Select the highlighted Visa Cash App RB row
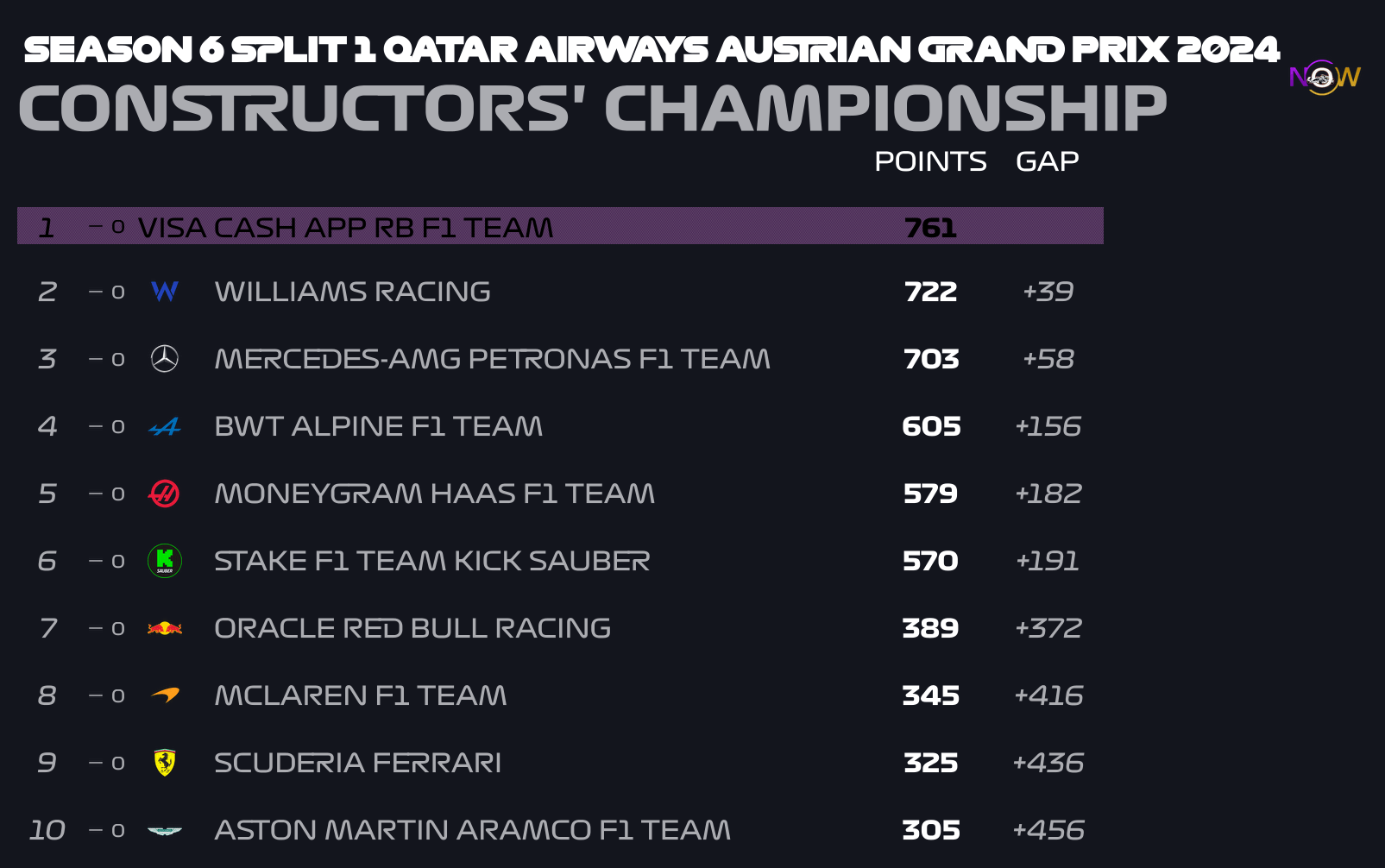This screenshot has height=868, width=1385. (x=560, y=226)
